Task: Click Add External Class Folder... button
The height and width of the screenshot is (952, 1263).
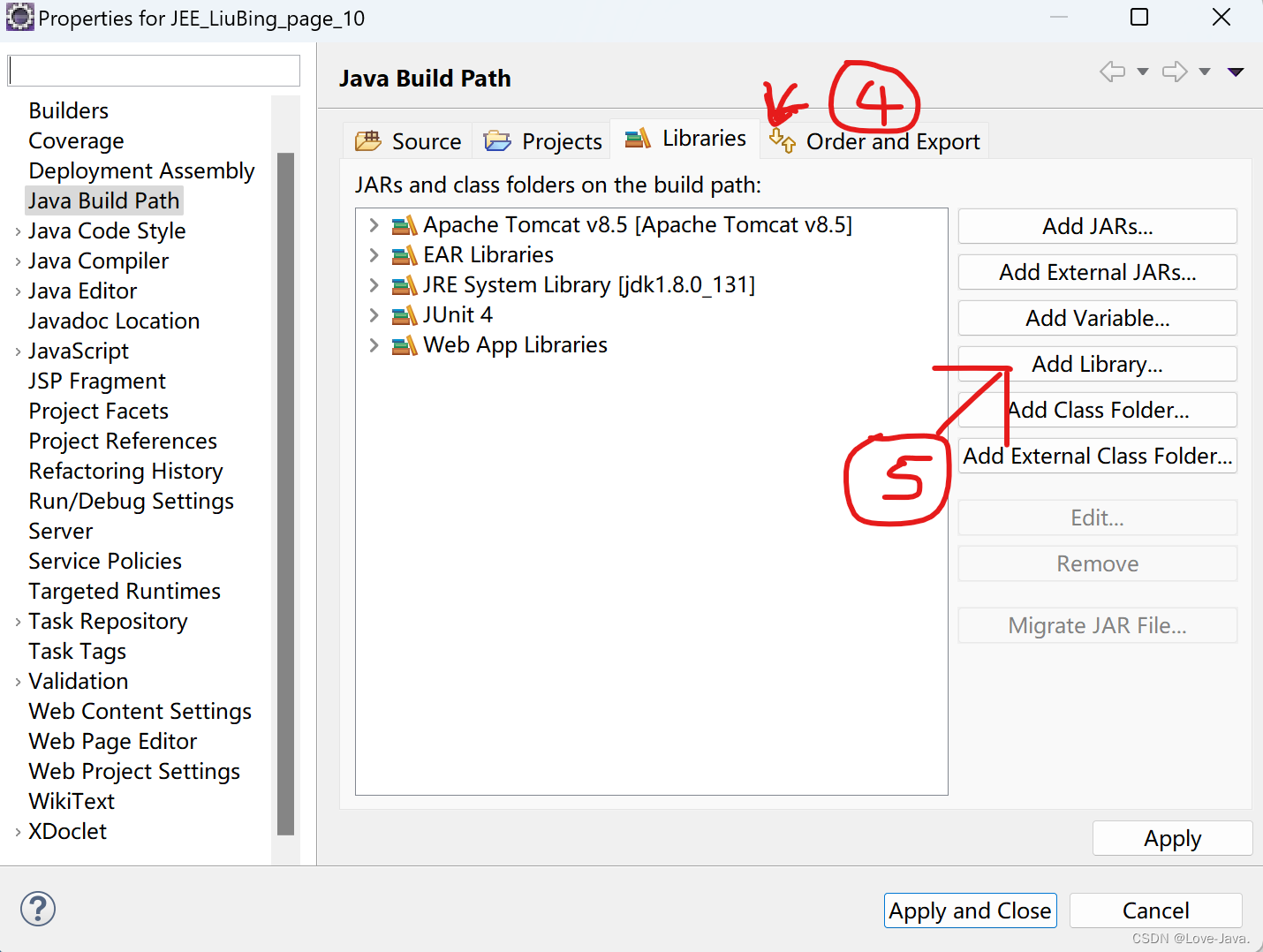Action: (x=1097, y=456)
